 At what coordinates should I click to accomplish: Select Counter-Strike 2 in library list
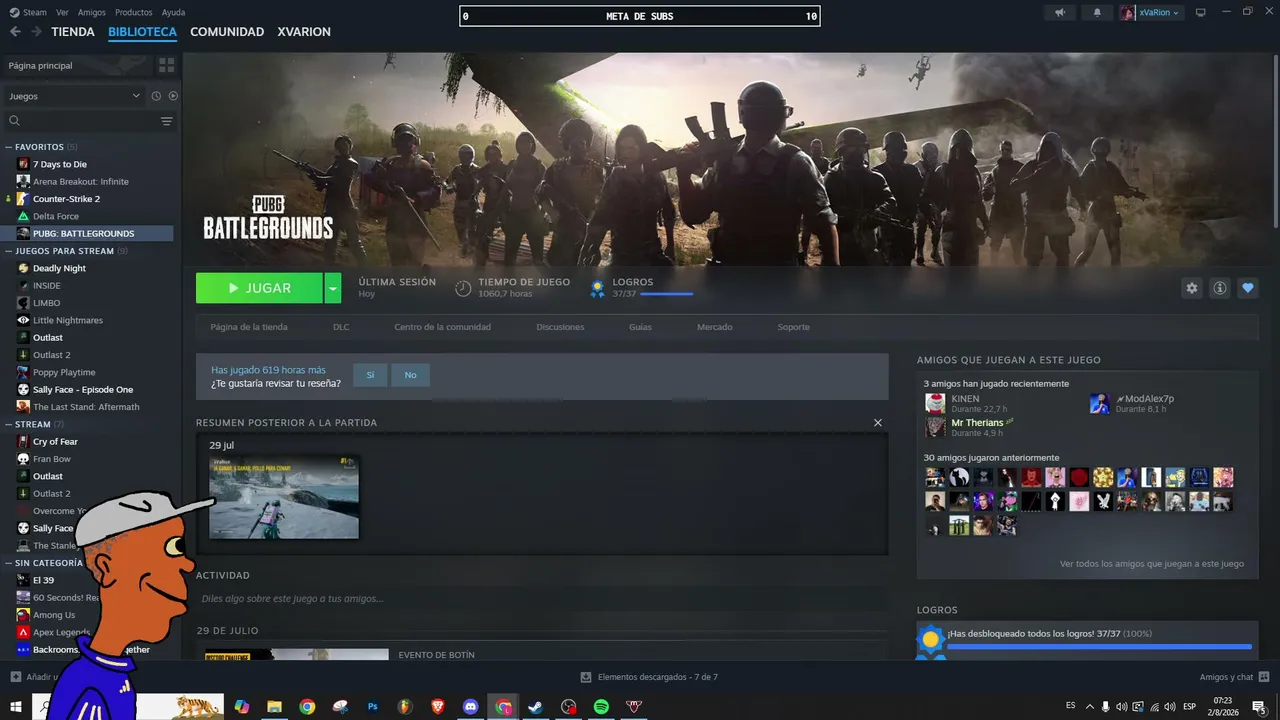[x=66, y=199]
